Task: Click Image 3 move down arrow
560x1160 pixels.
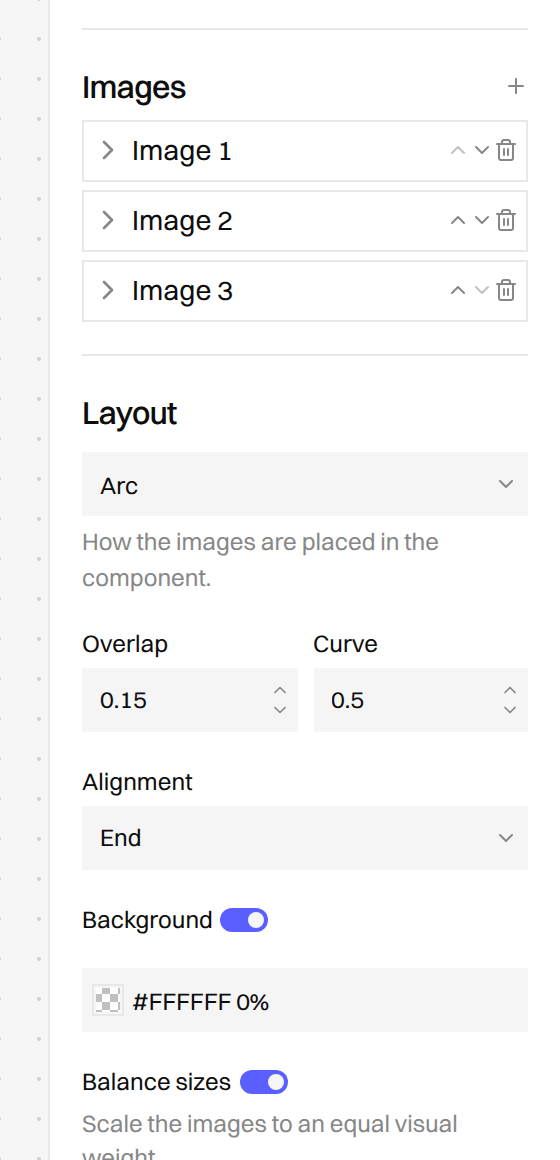Action: (482, 290)
